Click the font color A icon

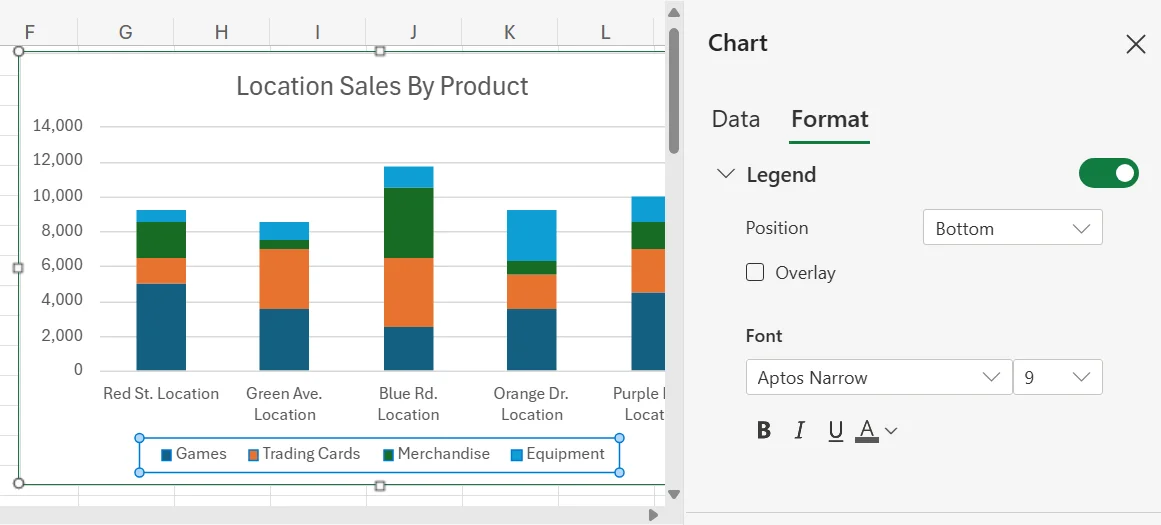pyautogui.click(x=867, y=430)
